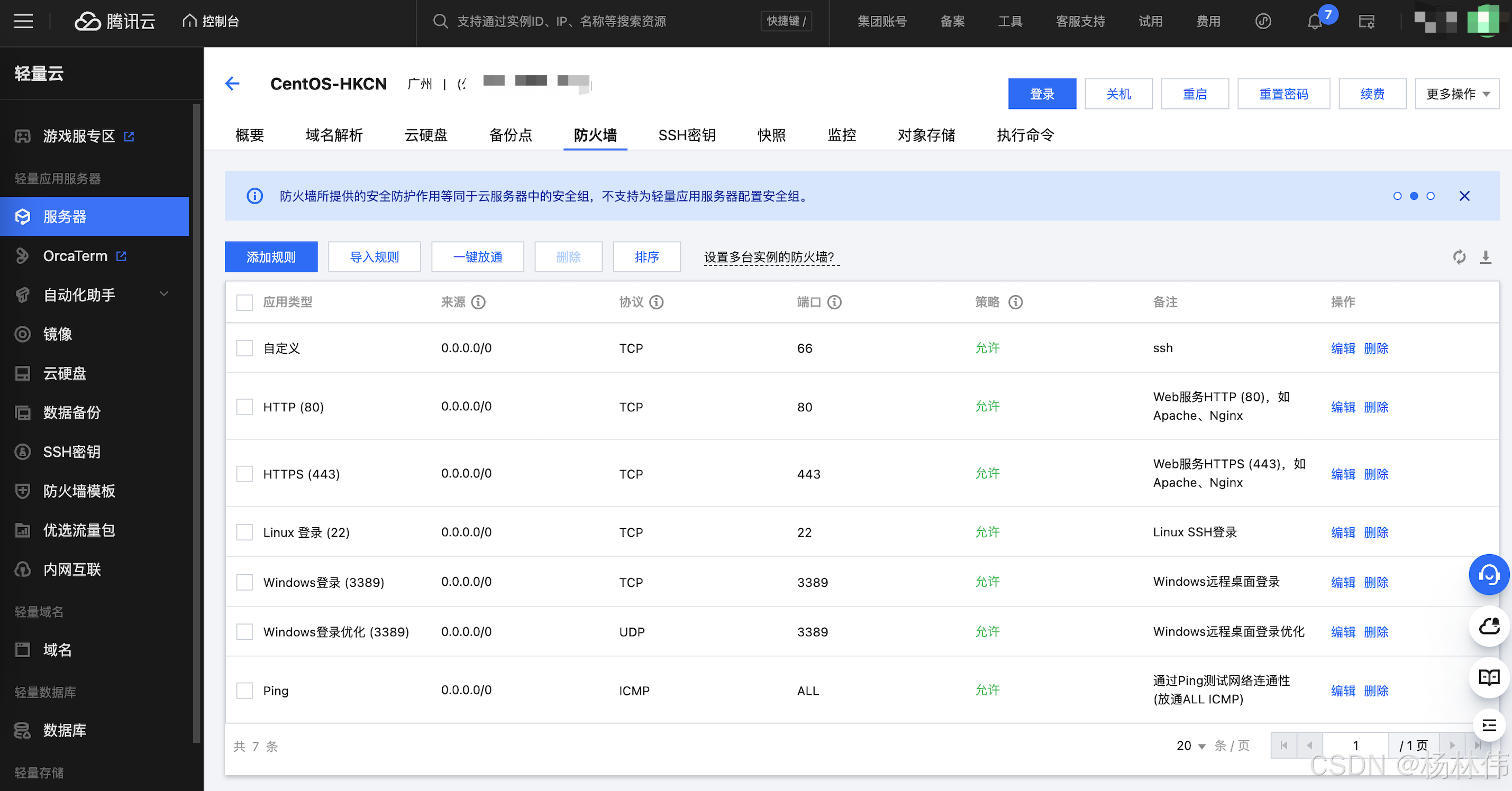Open the customer support headset widget
The height and width of the screenshot is (791, 1512).
(1489, 574)
